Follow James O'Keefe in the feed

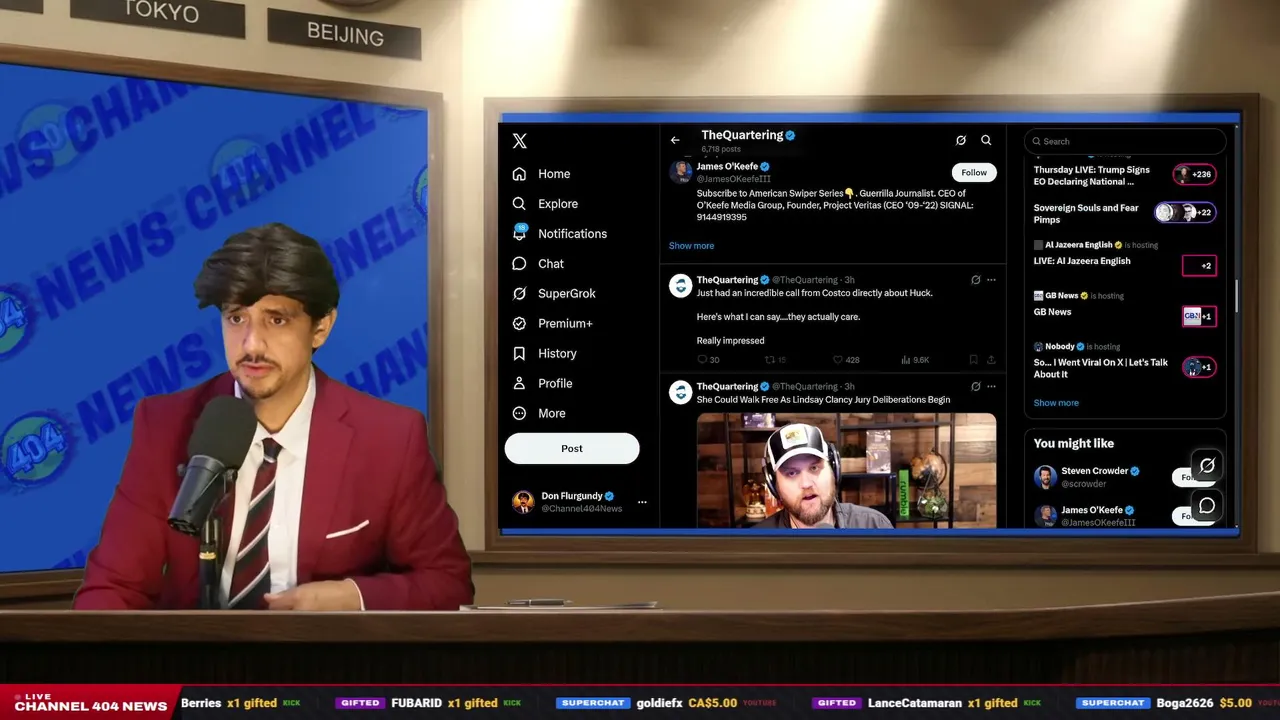click(x=974, y=172)
